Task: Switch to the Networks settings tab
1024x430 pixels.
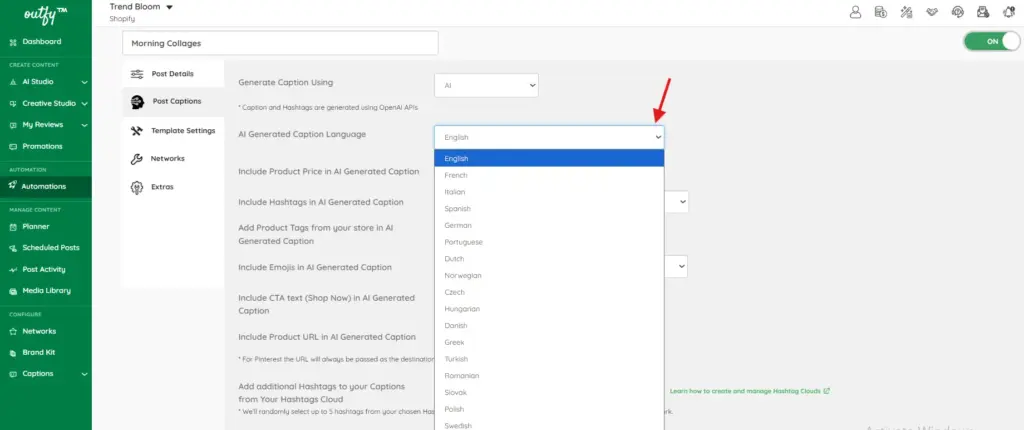Action: click(172, 159)
